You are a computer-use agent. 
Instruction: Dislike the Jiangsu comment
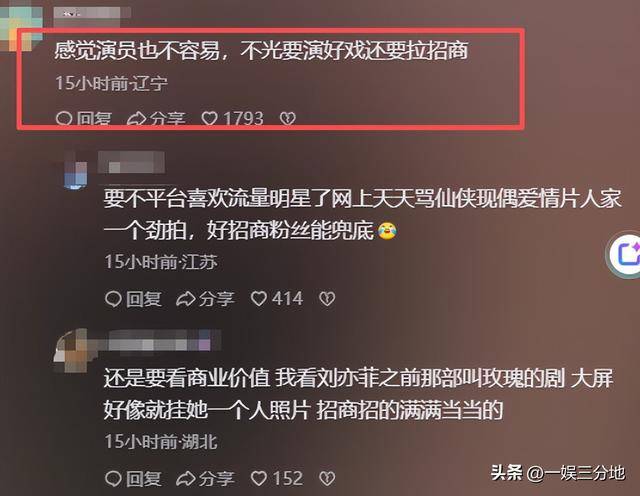click(327, 299)
